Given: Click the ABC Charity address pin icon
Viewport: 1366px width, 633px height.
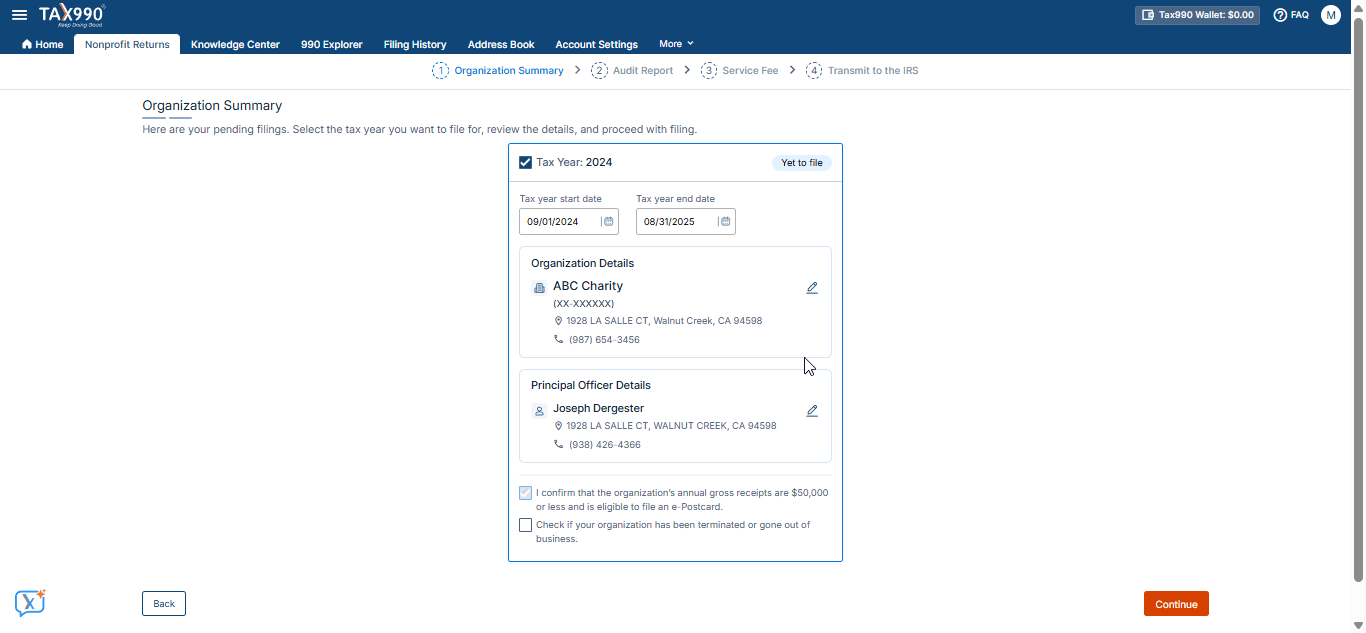Looking at the screenshot, I should click(559, 321).
